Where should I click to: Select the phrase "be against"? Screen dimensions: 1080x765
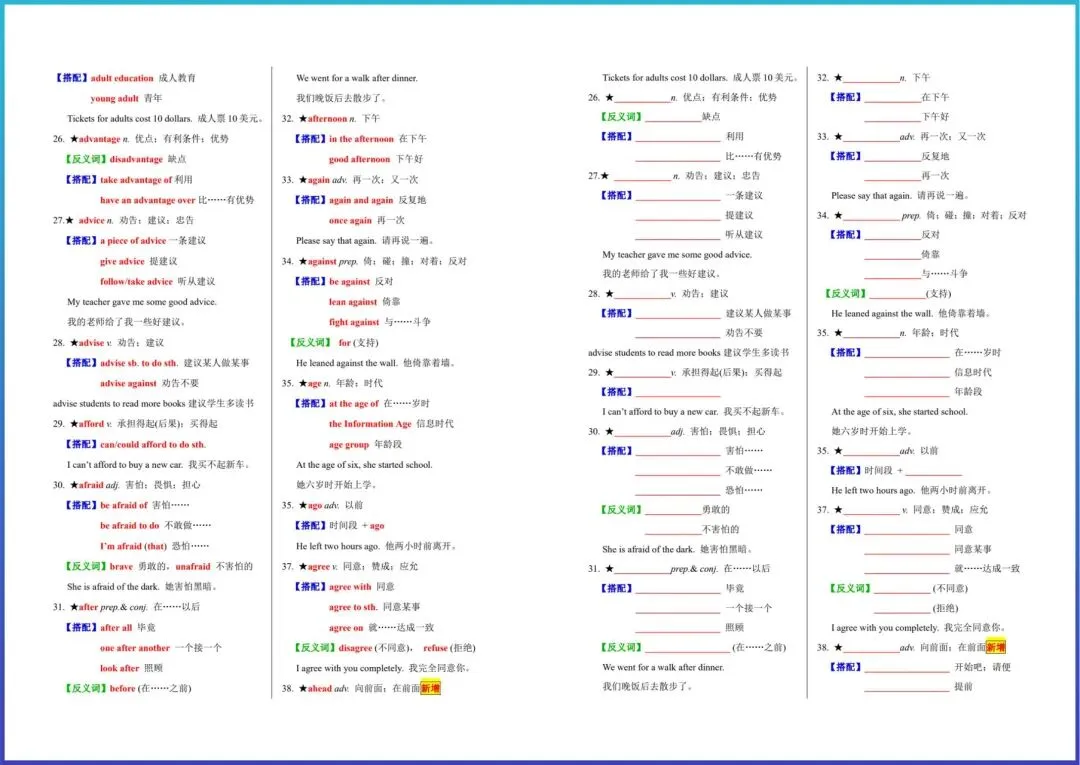click(x=349, y=282)
